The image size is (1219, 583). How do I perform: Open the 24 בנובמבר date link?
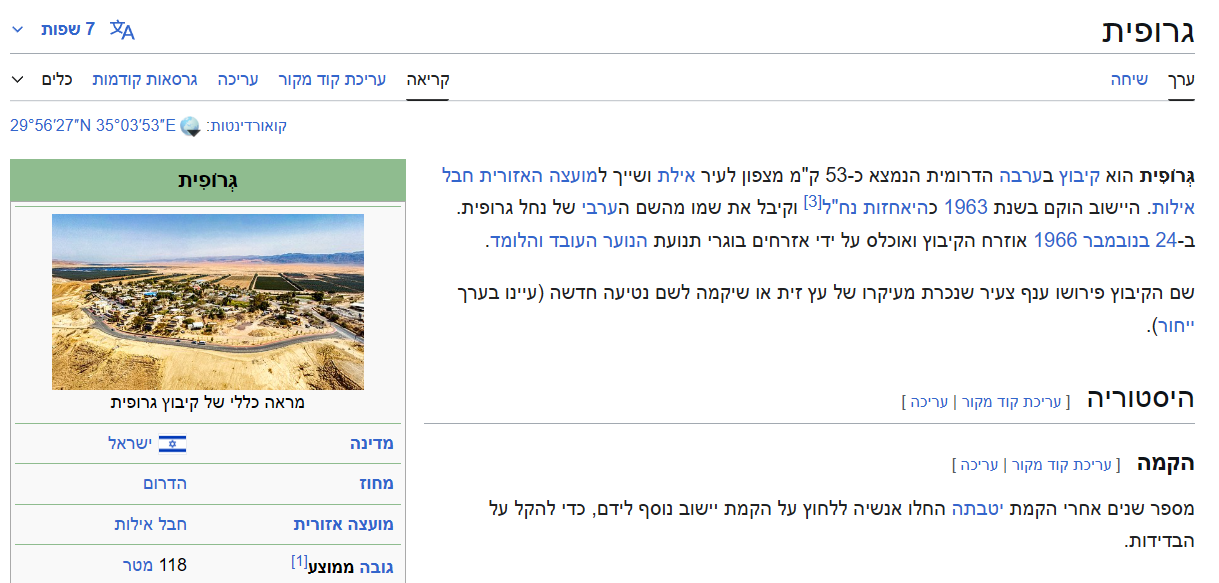pyautogui.click(x=1129, y=240)
